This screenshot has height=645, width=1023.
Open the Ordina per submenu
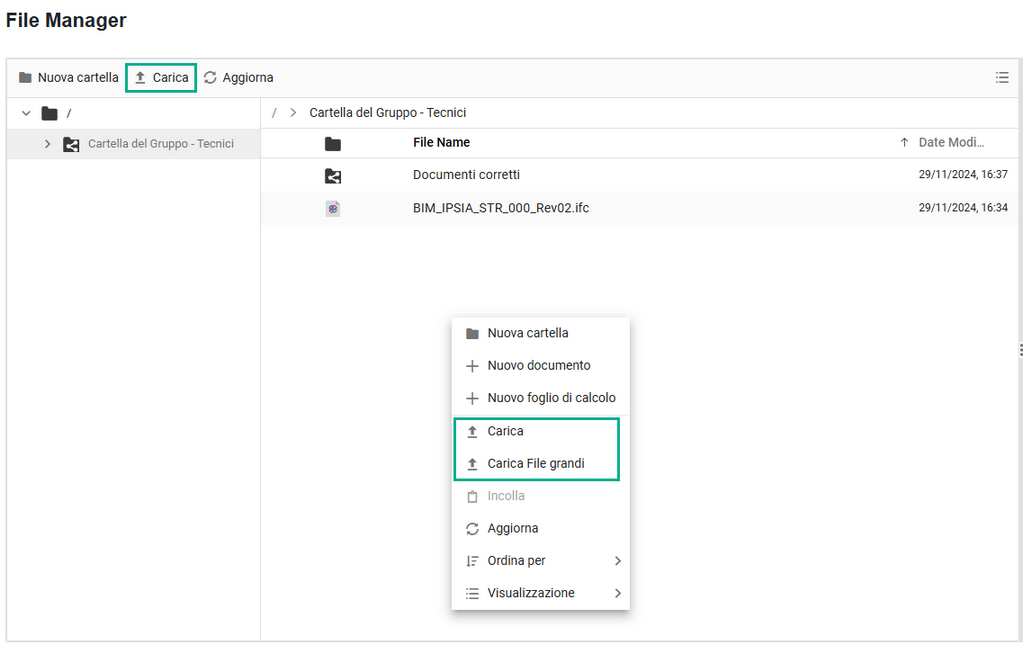tap(516, 561)
